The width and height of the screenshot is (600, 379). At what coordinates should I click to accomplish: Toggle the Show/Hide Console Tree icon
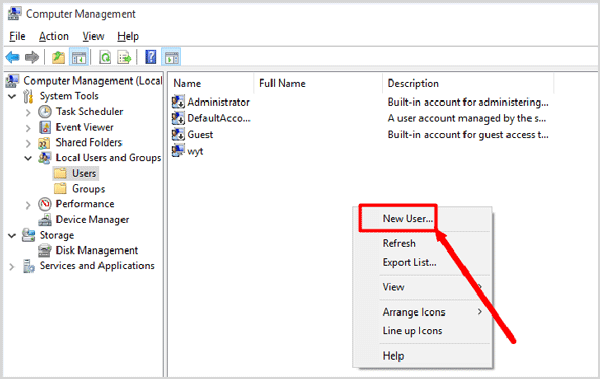pyautogui.click(x=79, y=57)
